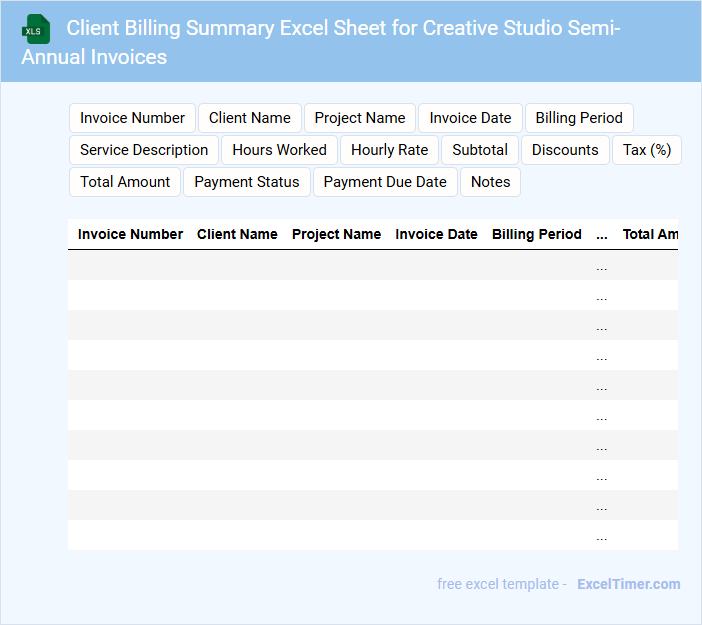Open the ExcelTimer.com link
Screen dimensions: 702x625
point(628,584)
